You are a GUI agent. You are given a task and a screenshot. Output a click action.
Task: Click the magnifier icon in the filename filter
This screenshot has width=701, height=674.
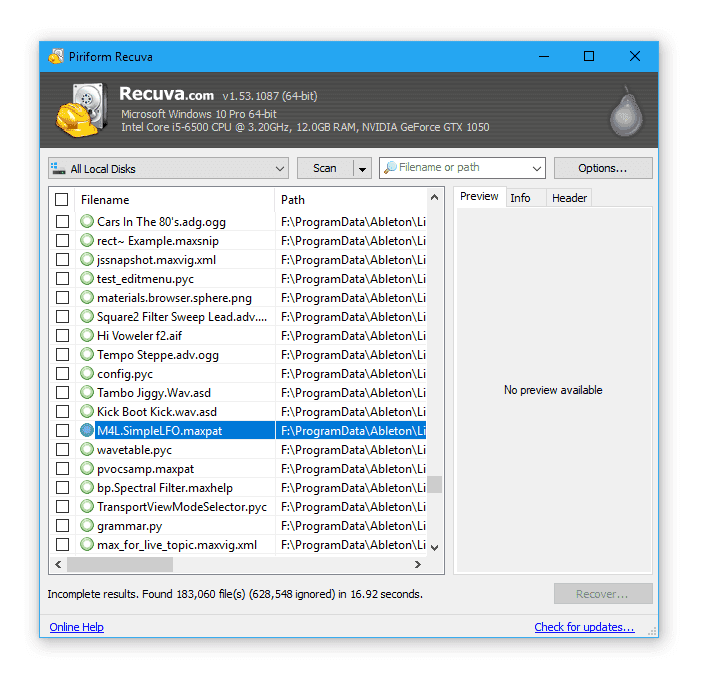[390, 167]
